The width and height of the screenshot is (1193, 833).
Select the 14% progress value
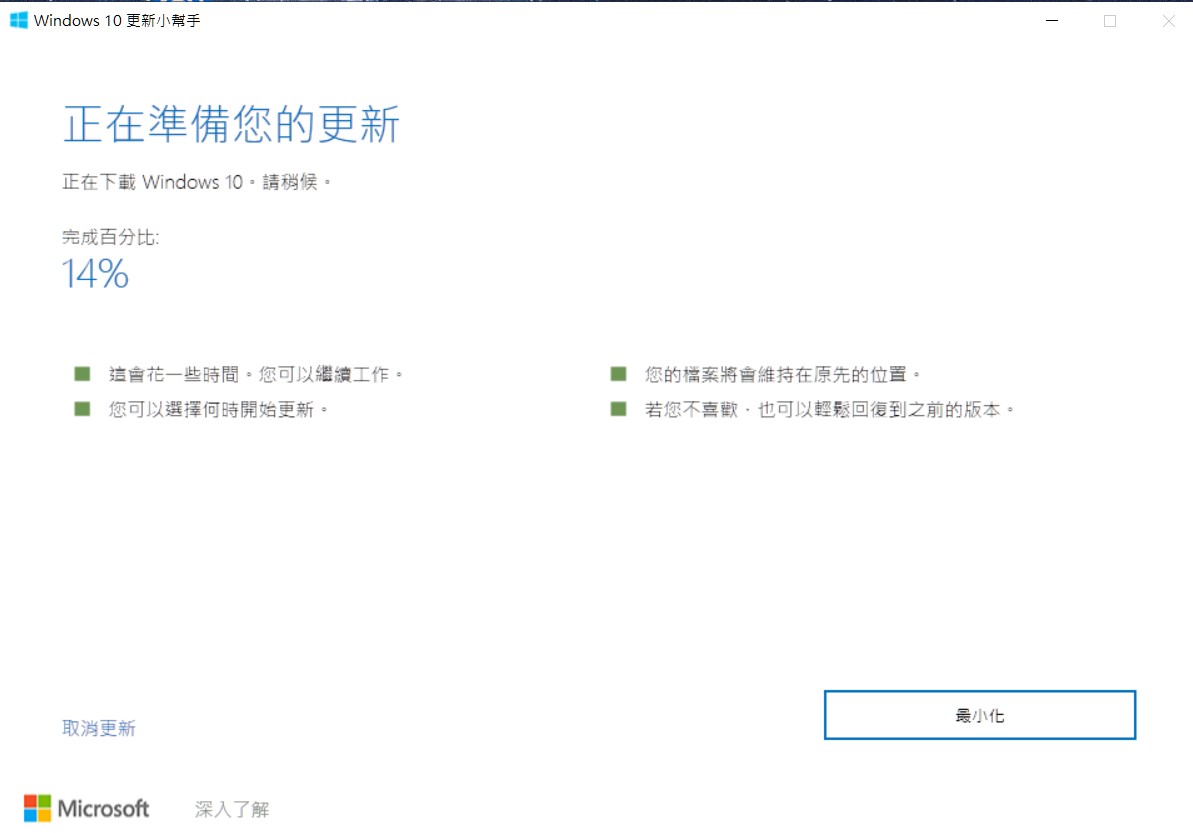point(95,273)
